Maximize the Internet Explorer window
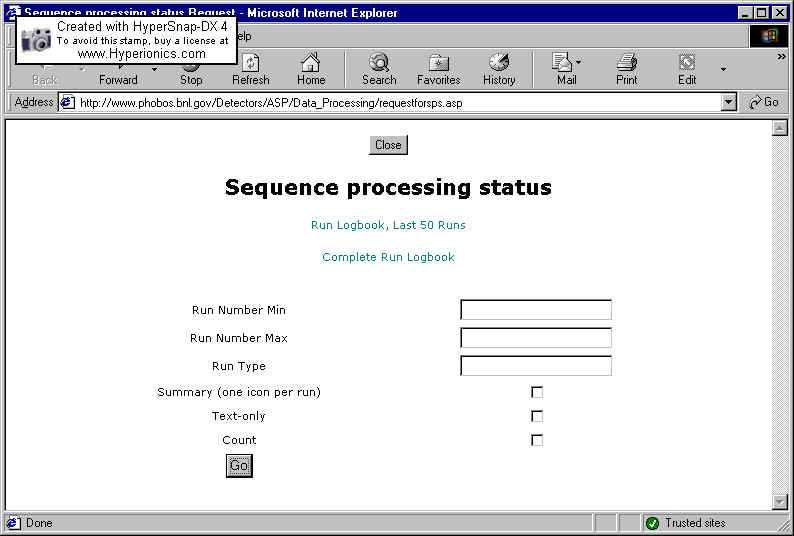Screen dimensions: 794x536 [762, 12]
